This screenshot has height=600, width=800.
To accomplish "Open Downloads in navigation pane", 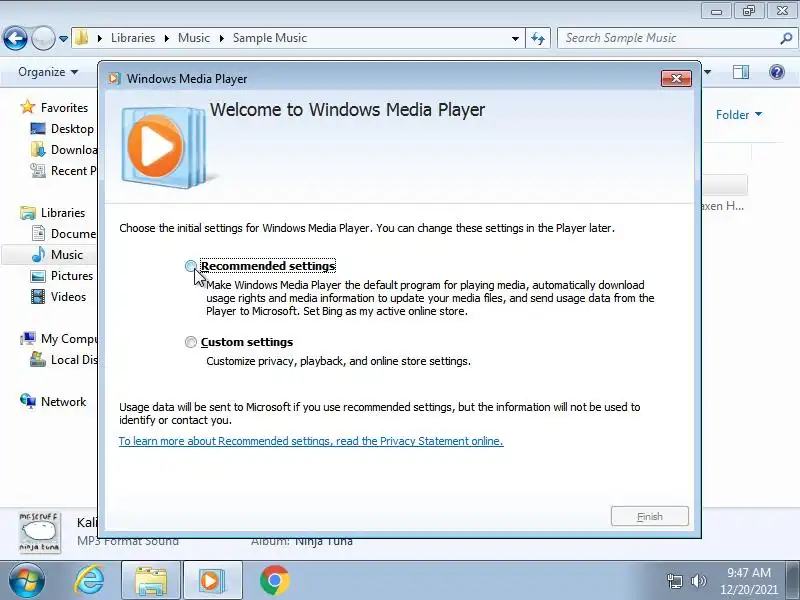I will [73, 149].
